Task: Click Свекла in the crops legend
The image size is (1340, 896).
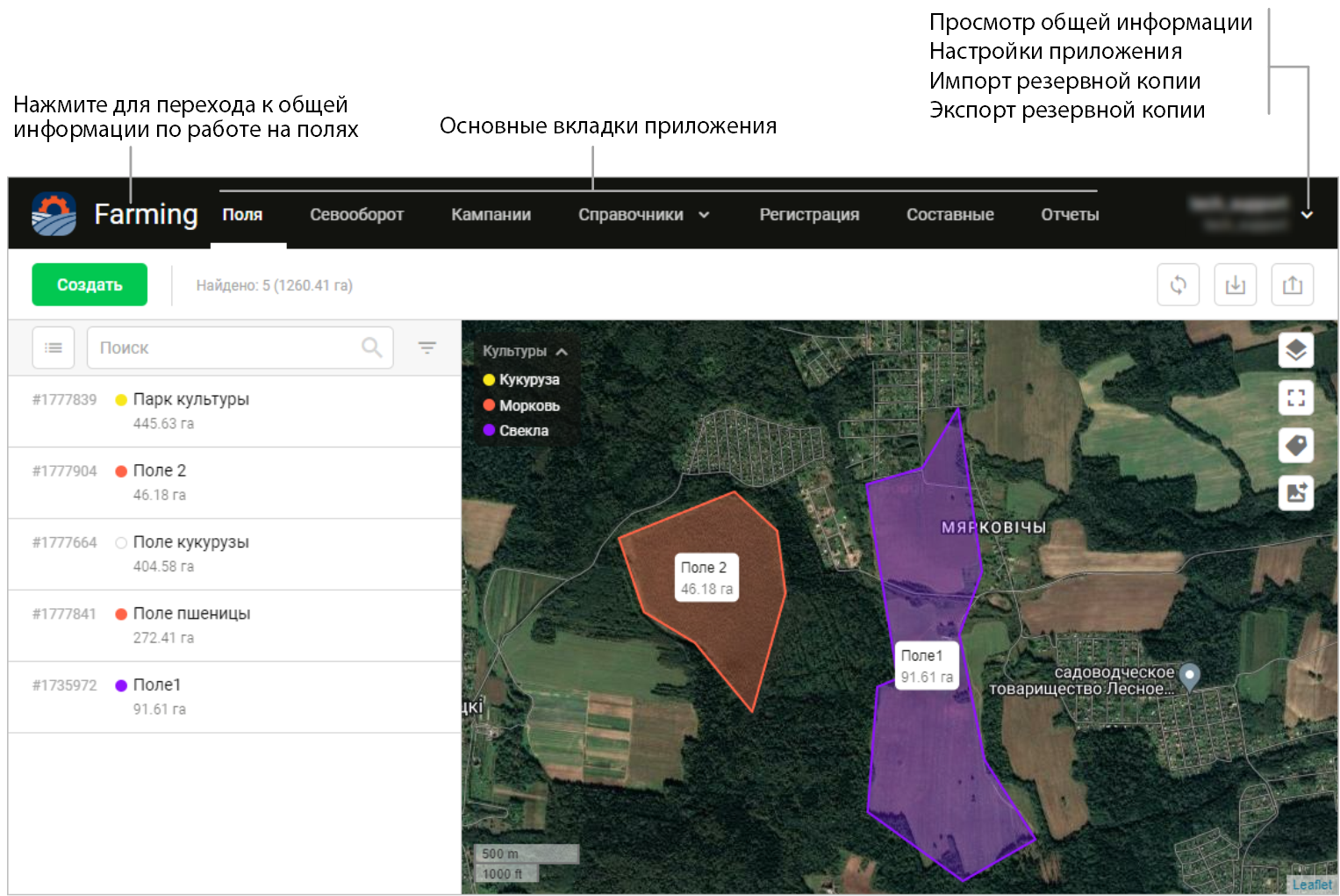Action: (x=515, y=431)
